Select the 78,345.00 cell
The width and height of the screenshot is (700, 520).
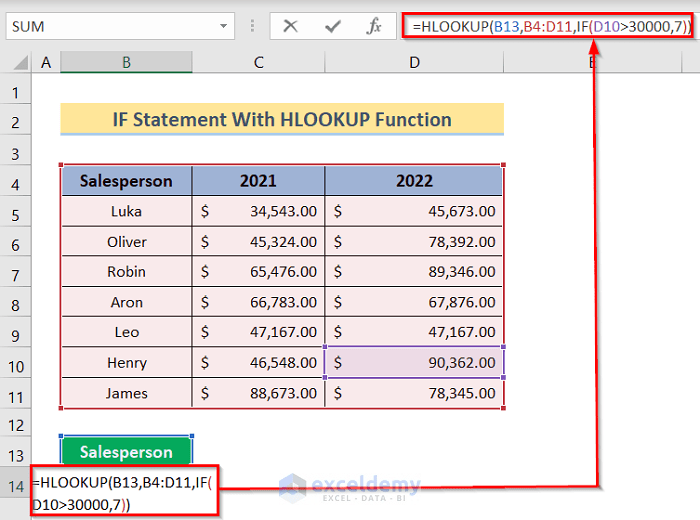click(x=414, y=393)
